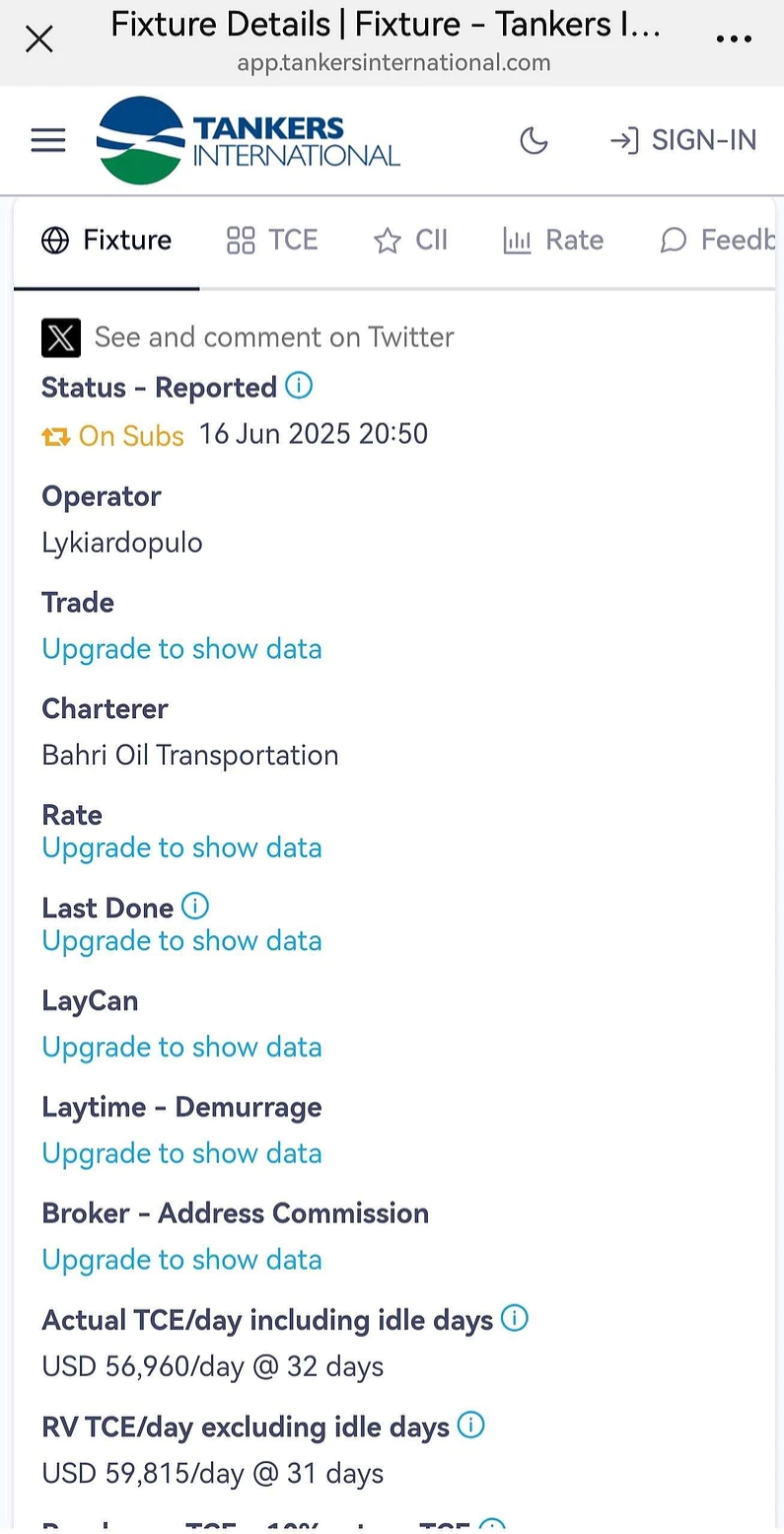This screenshot has width=784, height=1534.
Task: Click the Tankers International logo
Action: (x=249, y=140)
